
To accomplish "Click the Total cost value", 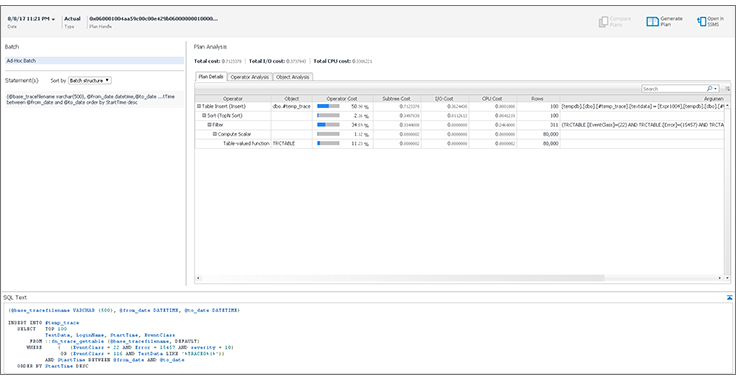I will point(233,61).
